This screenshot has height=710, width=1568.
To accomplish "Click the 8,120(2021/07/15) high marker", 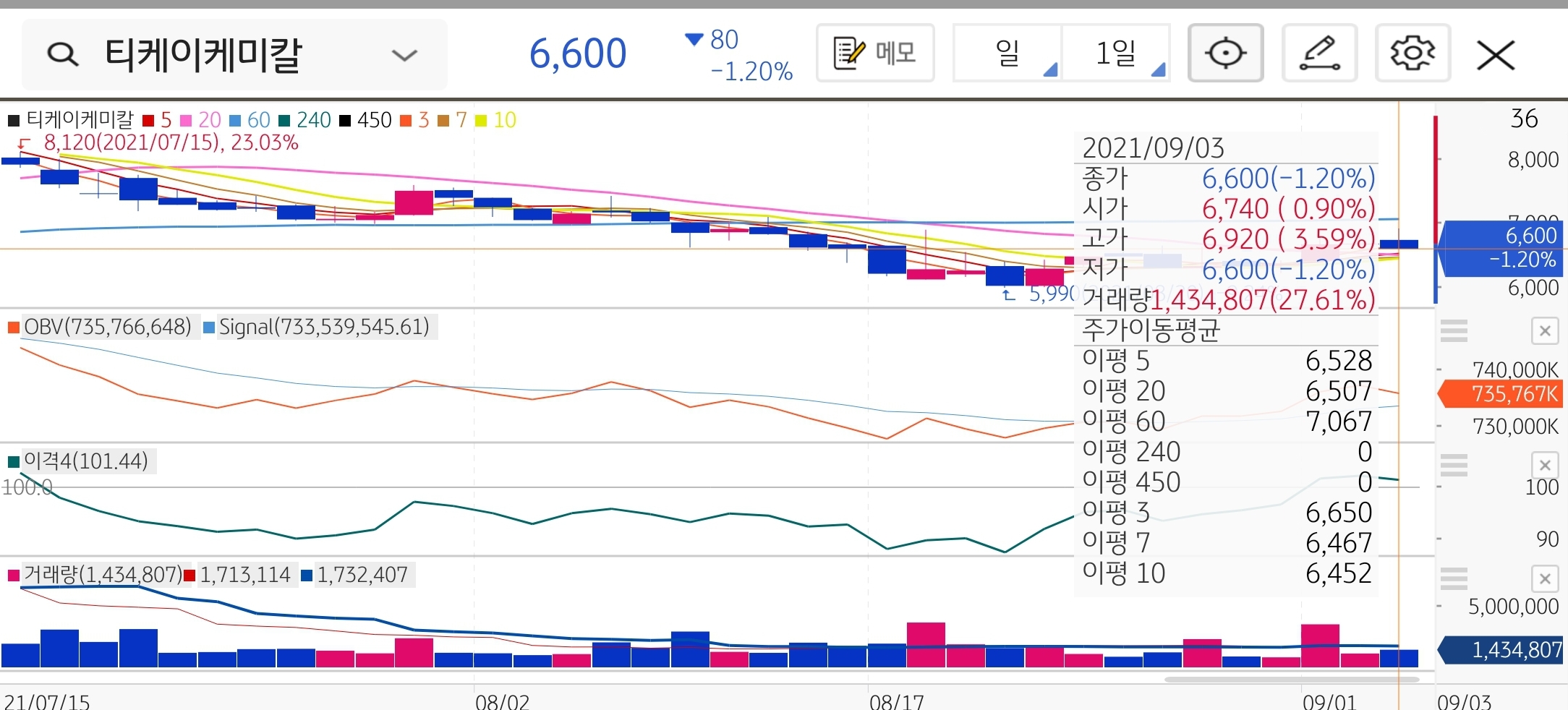I will click(171, 142).
